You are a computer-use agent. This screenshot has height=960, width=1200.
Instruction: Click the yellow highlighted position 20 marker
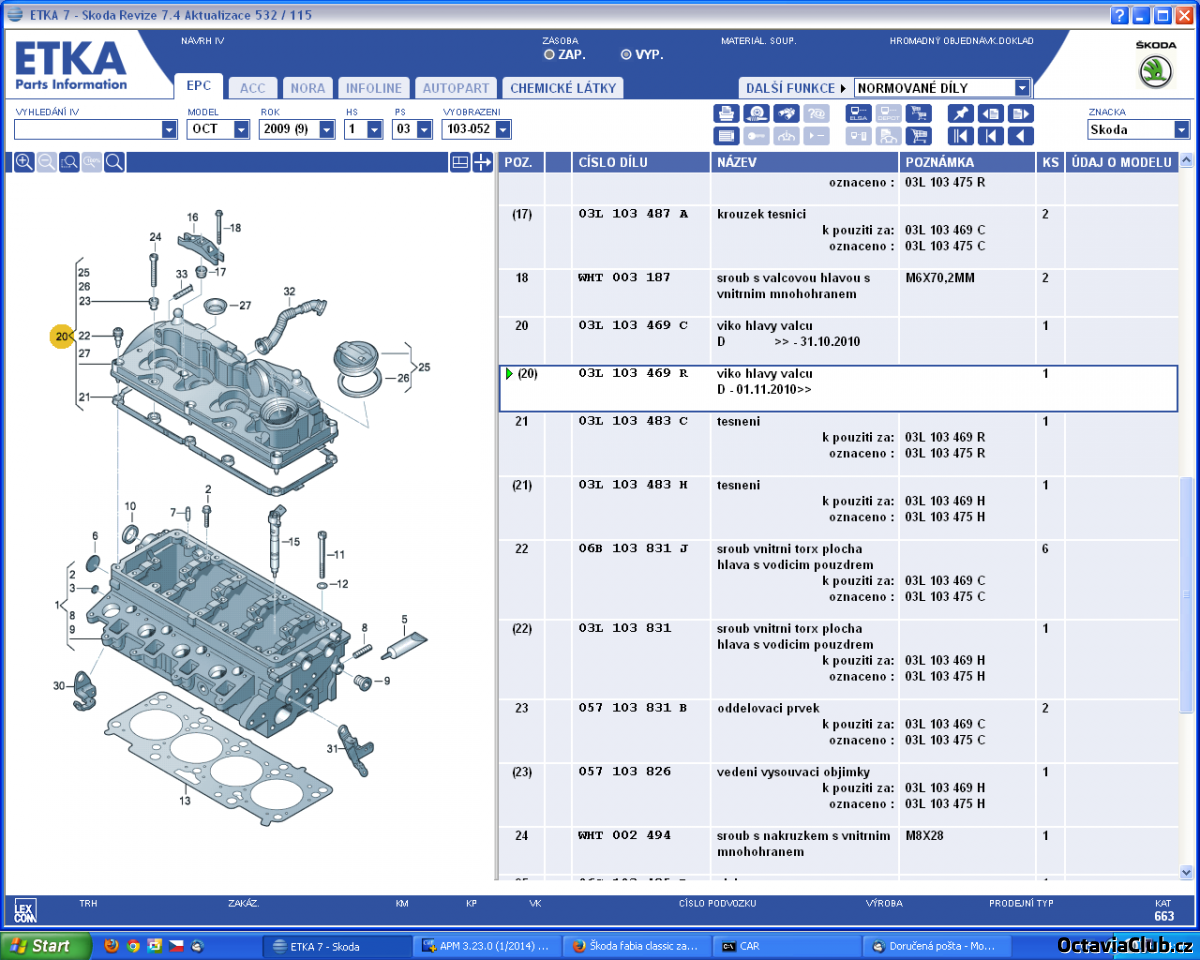tap(62, 337)
